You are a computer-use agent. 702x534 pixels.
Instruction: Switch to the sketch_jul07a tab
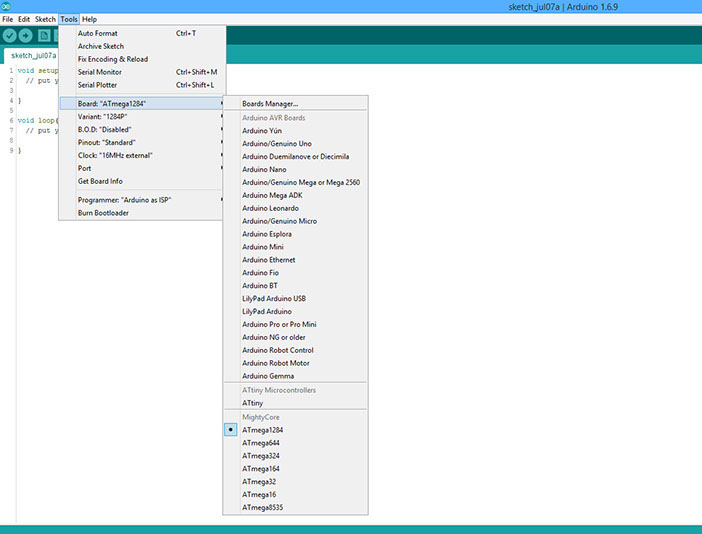(34, 56)
